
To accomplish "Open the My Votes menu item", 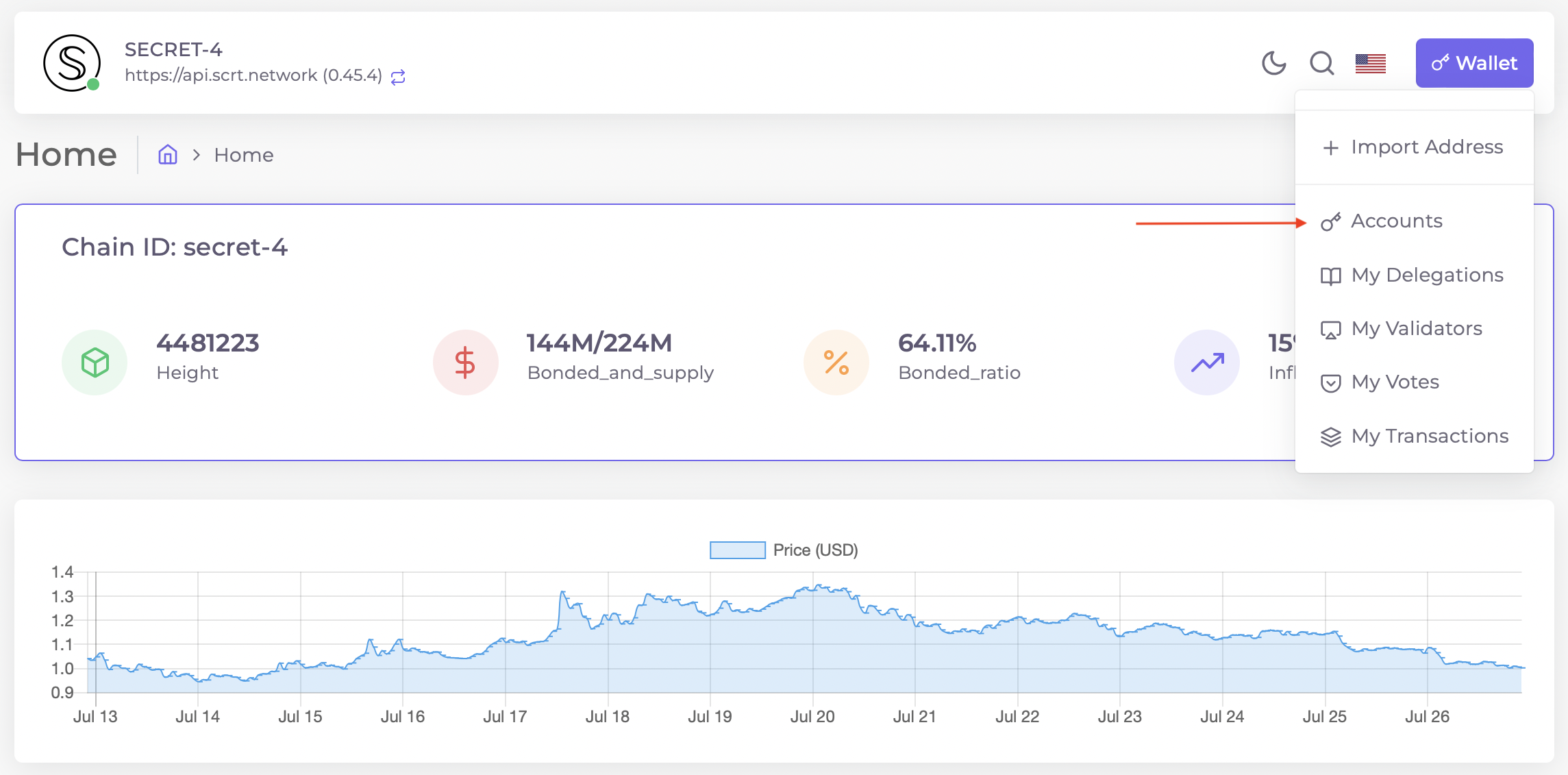I will point(1395,382).
